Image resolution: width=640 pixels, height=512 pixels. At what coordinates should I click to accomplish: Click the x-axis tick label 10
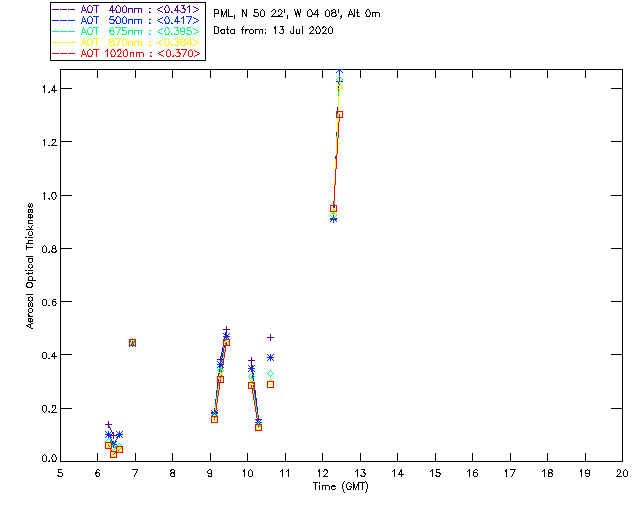(247, 473)
